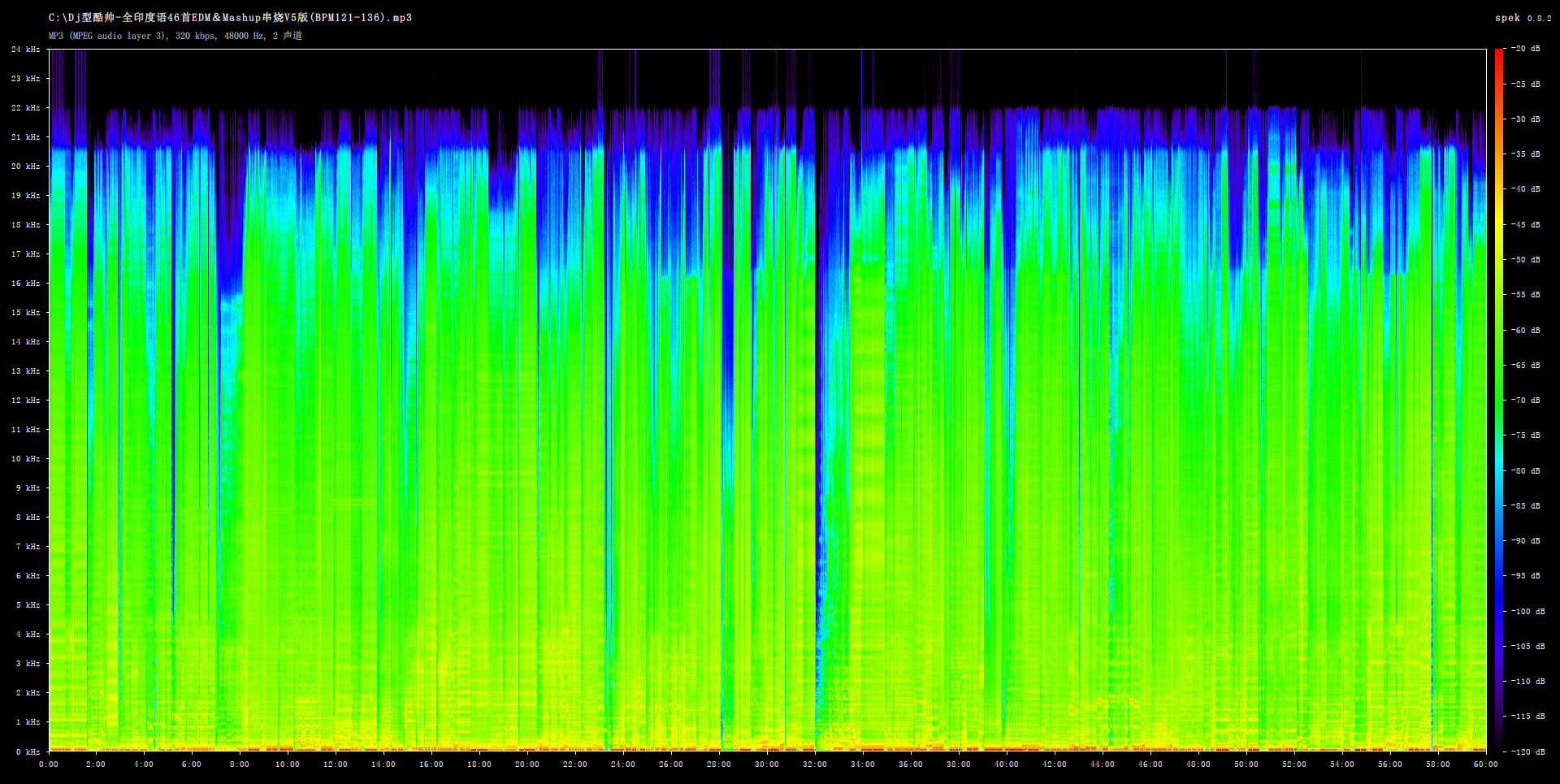Click the 0:00 time axis marker
This screenshot has height=784, width=1560.
[49, 765]
